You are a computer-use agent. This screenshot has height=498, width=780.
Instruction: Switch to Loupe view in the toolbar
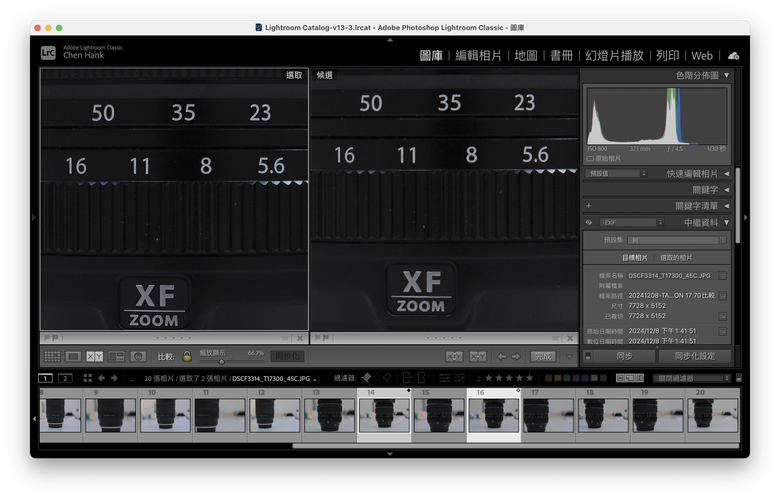[x=74, y=356]
